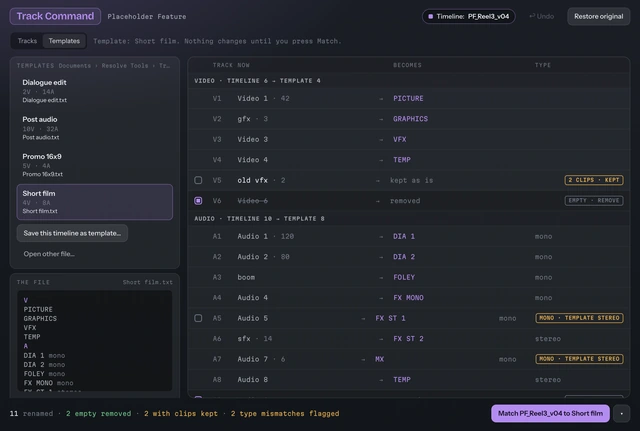The height and width of the screenshot is (431, 640).
Task: Click the GRAPHICS name for V2
Action: point(410,119)
